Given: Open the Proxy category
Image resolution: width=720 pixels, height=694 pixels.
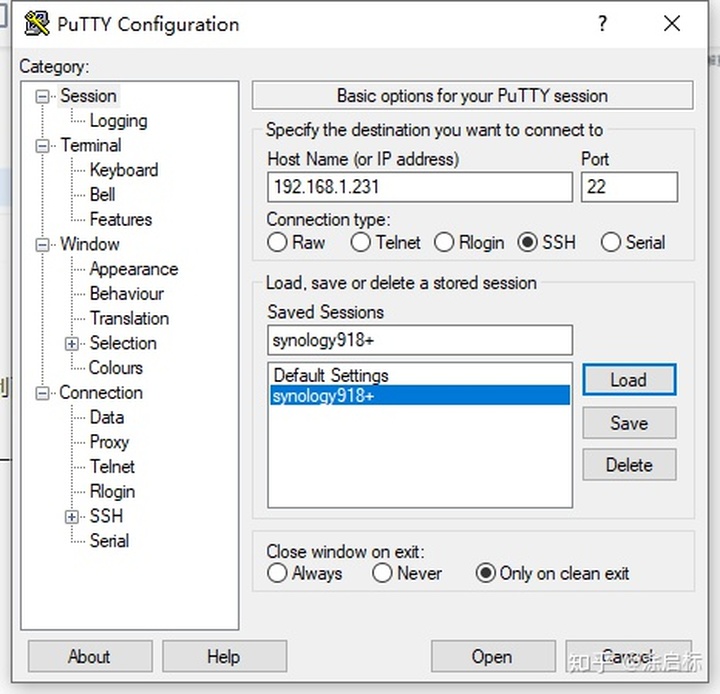Looking at the screenshot, I should [109, 442].
